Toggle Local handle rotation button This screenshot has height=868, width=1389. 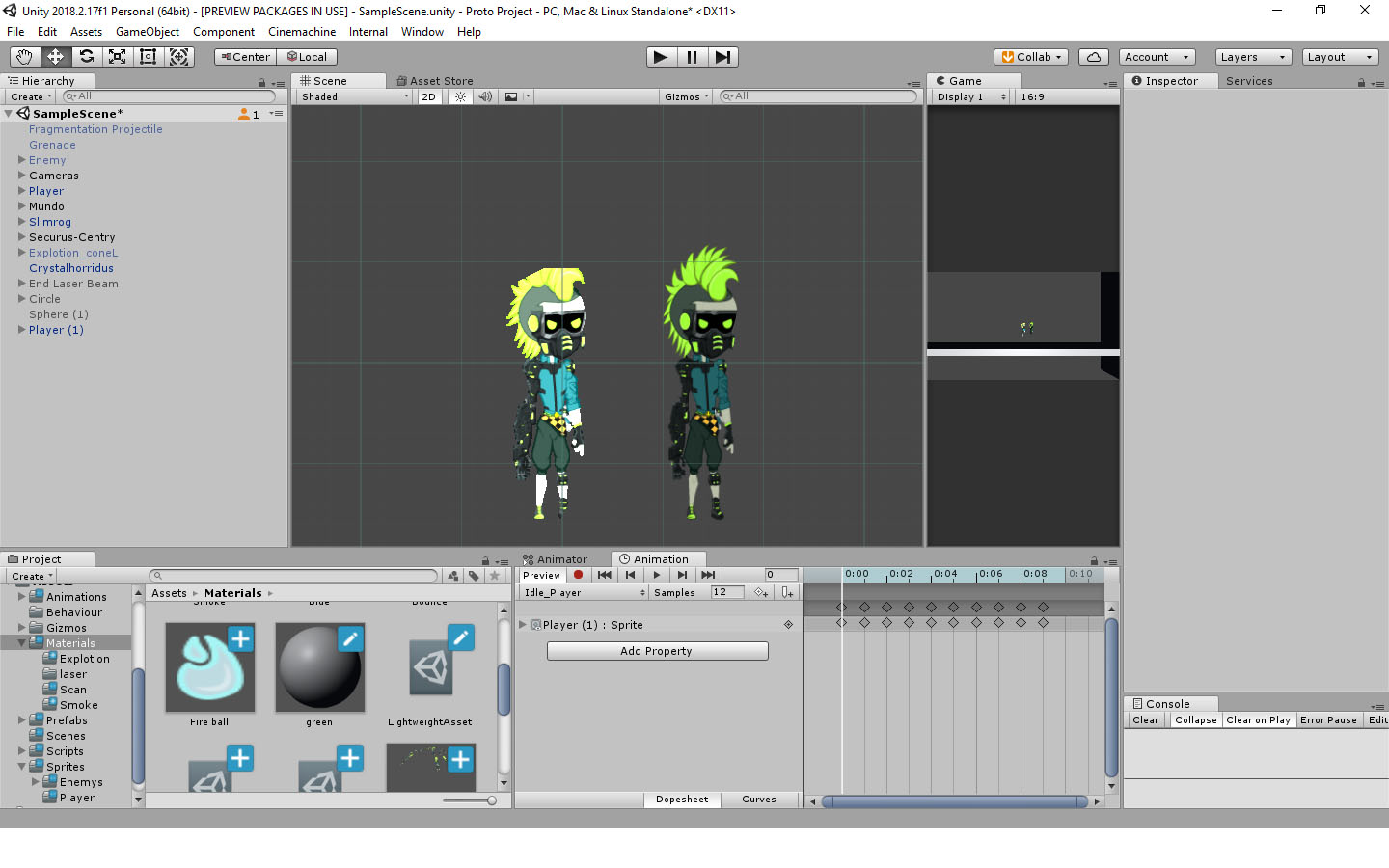(307, 57)
